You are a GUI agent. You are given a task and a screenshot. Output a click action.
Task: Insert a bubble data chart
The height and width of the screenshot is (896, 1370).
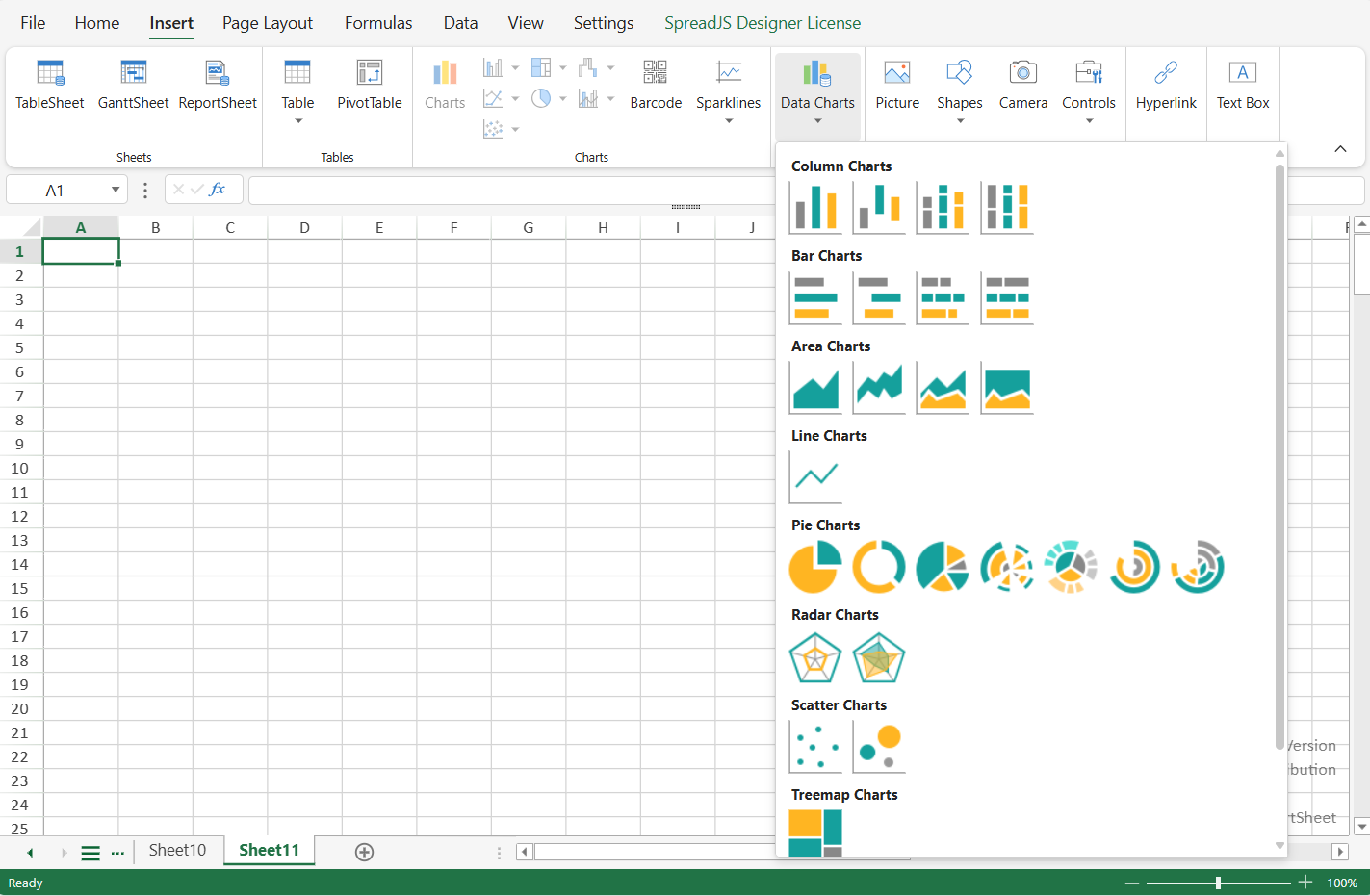click(879, 747)
